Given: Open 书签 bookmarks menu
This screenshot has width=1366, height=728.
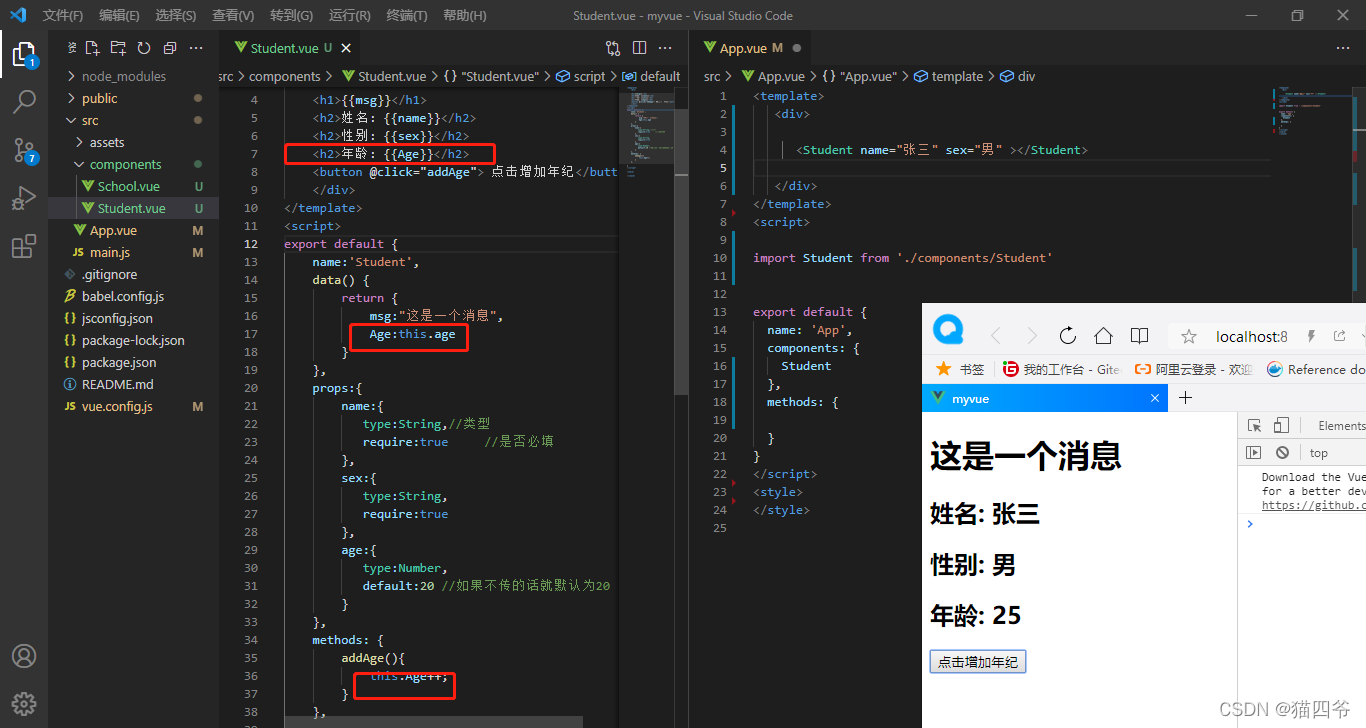Looking at the screenshot, I should coord(959,369).
